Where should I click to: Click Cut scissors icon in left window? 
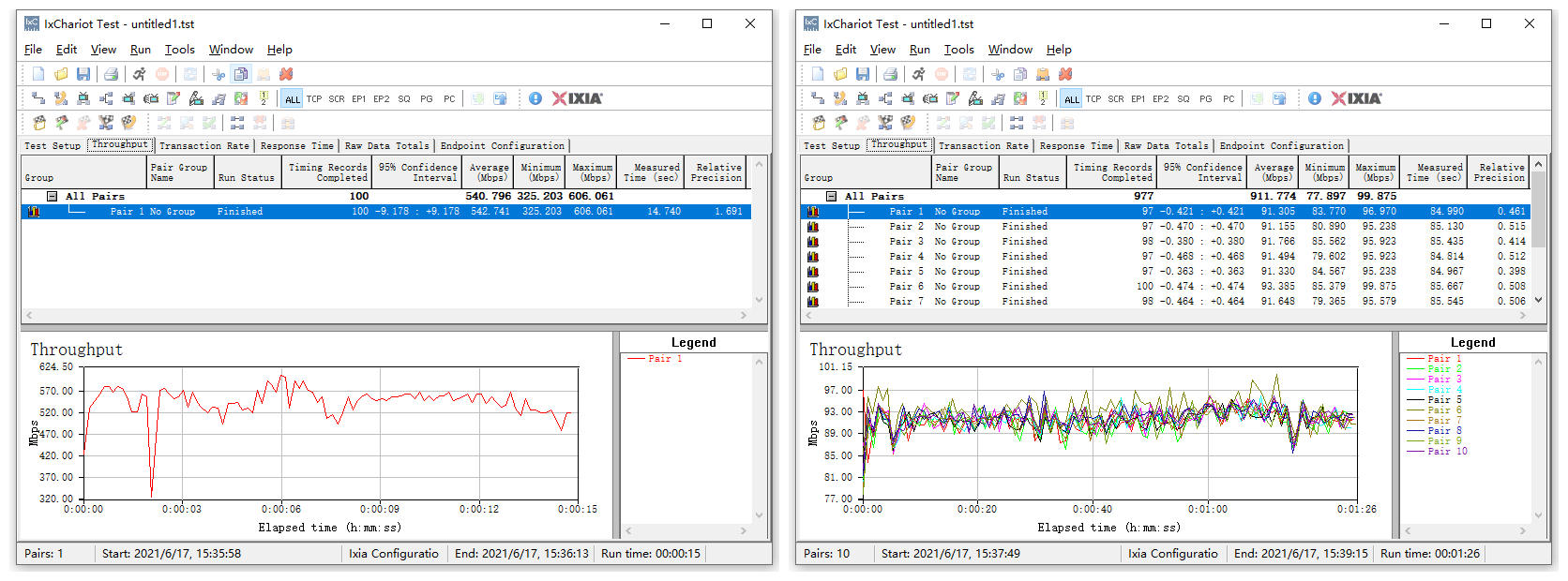(219, 74)
